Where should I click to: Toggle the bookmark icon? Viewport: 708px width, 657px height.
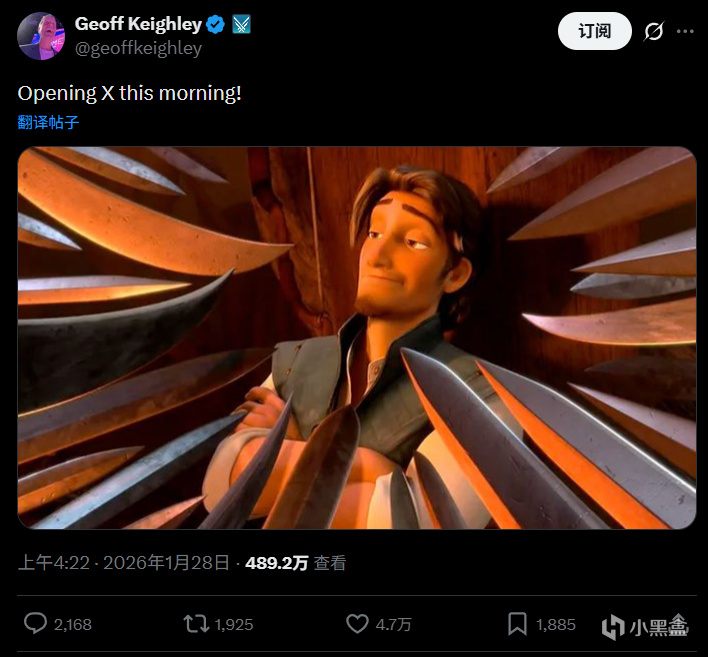517,624
